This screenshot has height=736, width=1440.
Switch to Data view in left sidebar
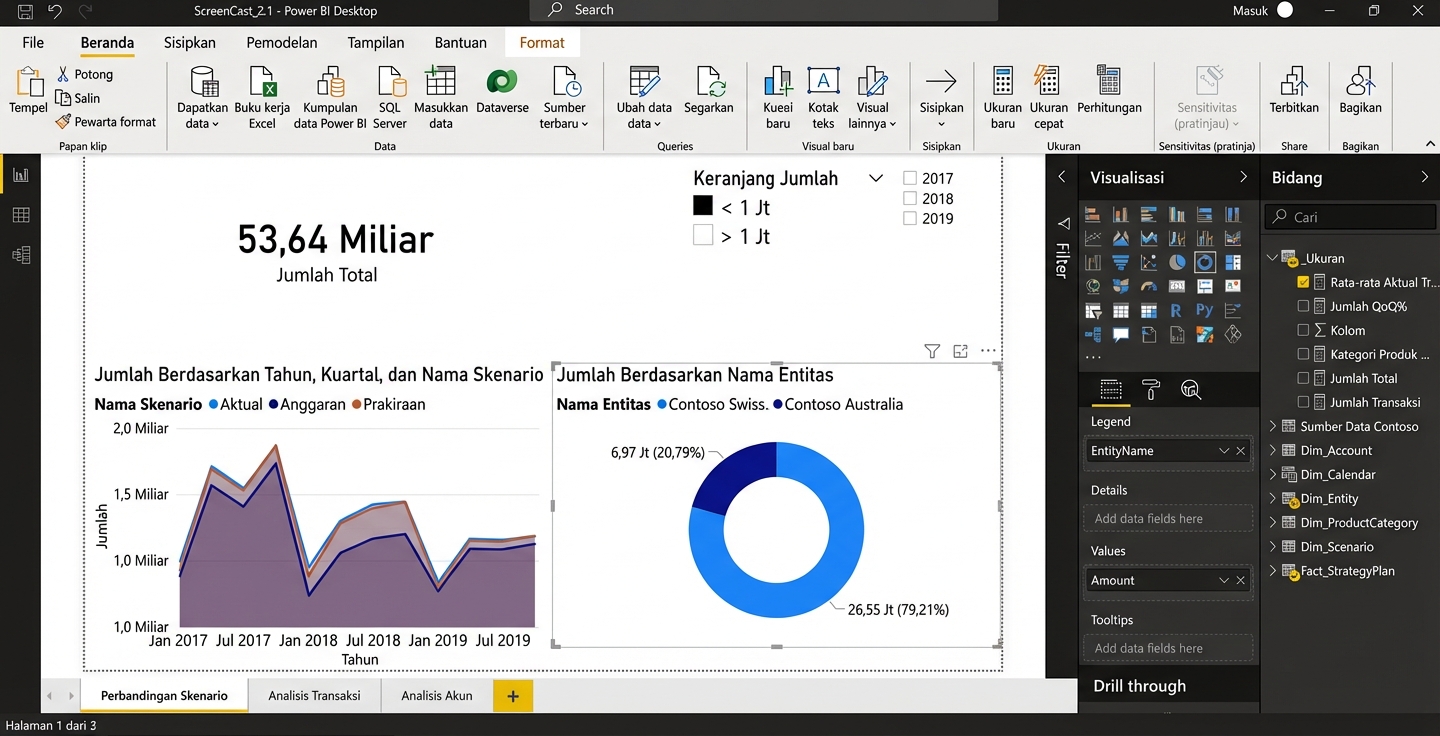coord(21,215)
